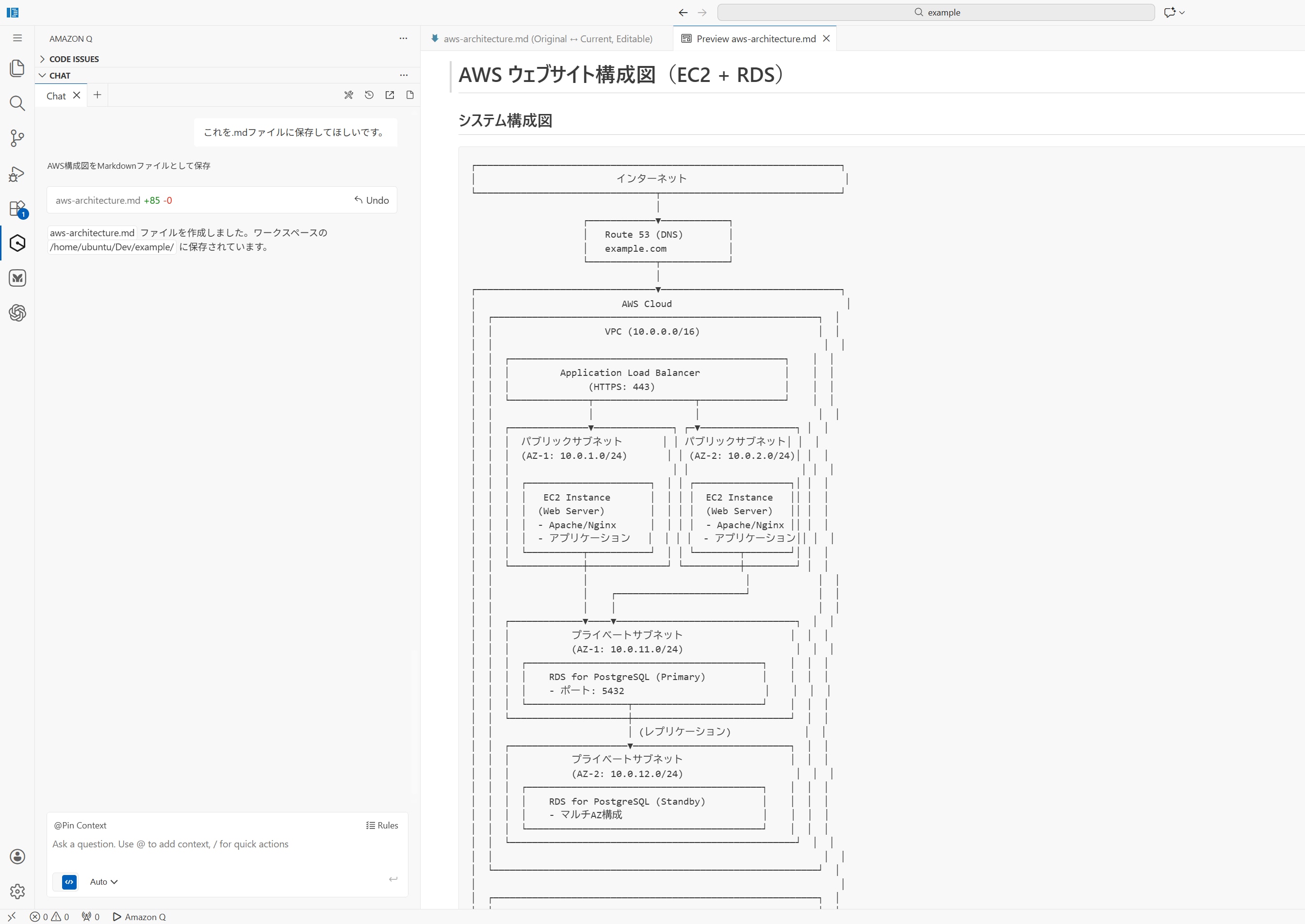This screenshot has width=1305, height=924.
Task: Toggle the hamburger menu icon
Action: pos(17,38)
